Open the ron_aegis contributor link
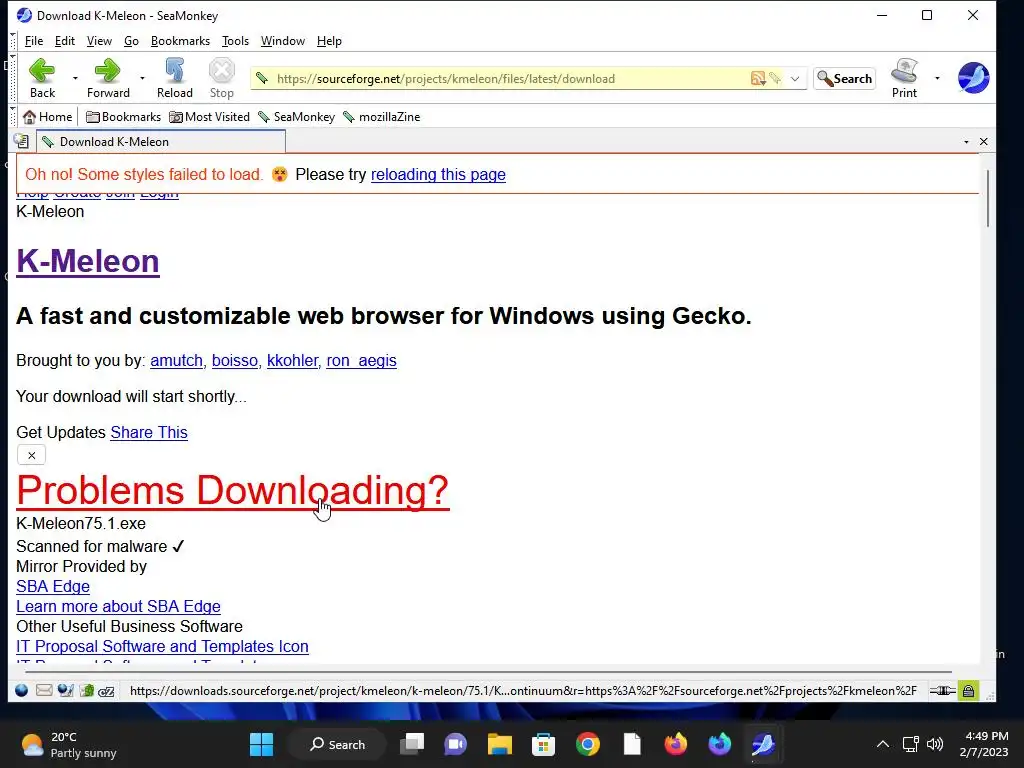1024x768 pixels. click(x=361, y=360)
